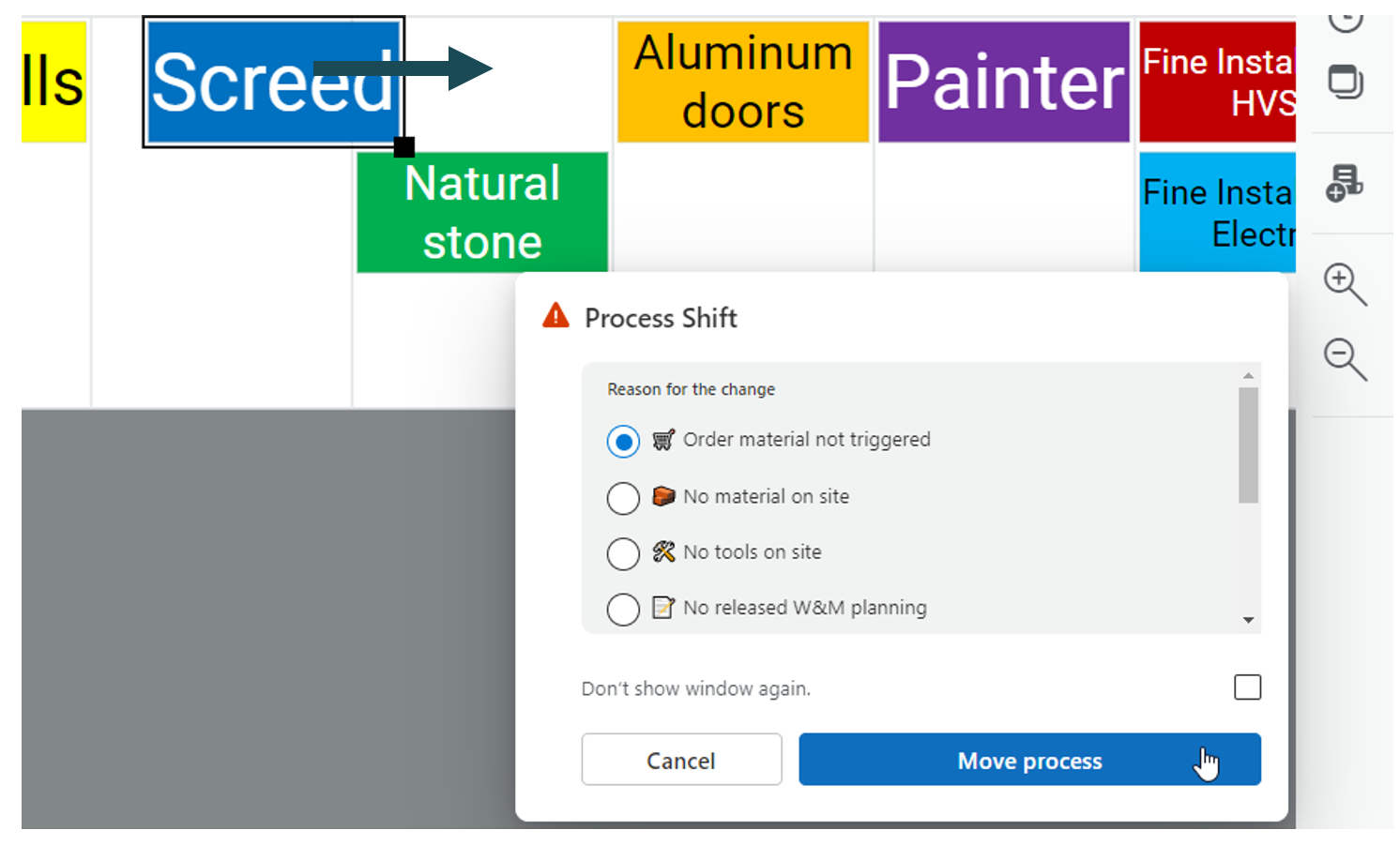Click the crossed tools icon in the reasons list
This screenshot has width=1400, height=845.
[663, 552]
